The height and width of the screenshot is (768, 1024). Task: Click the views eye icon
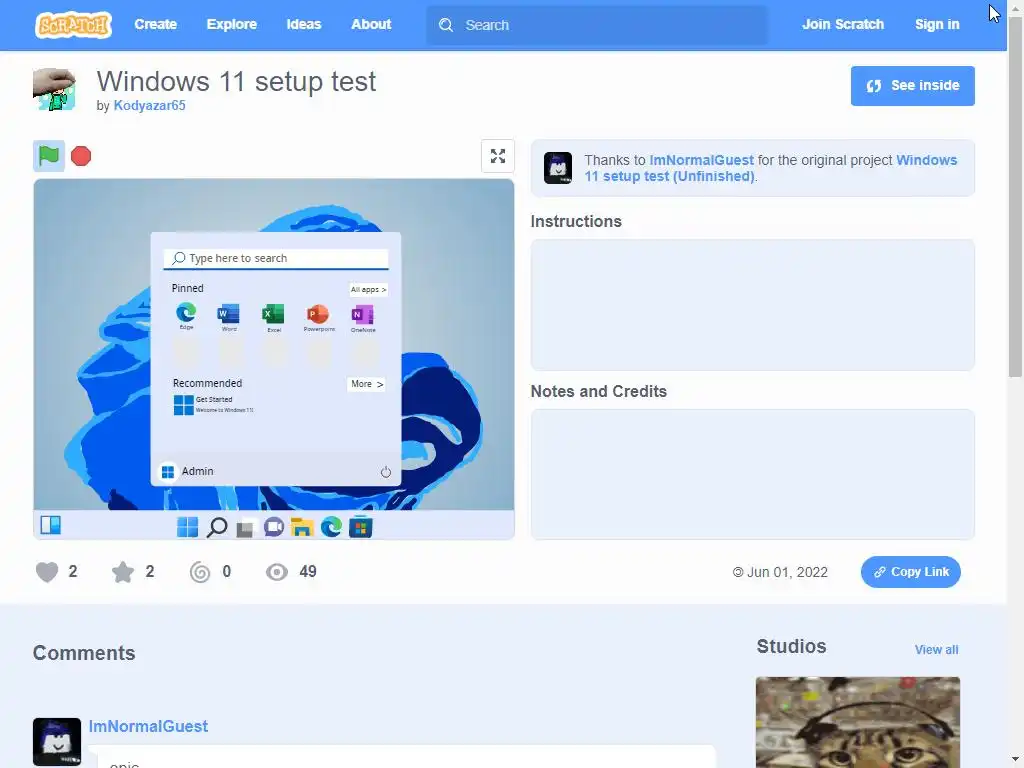(x=277, y=572)
